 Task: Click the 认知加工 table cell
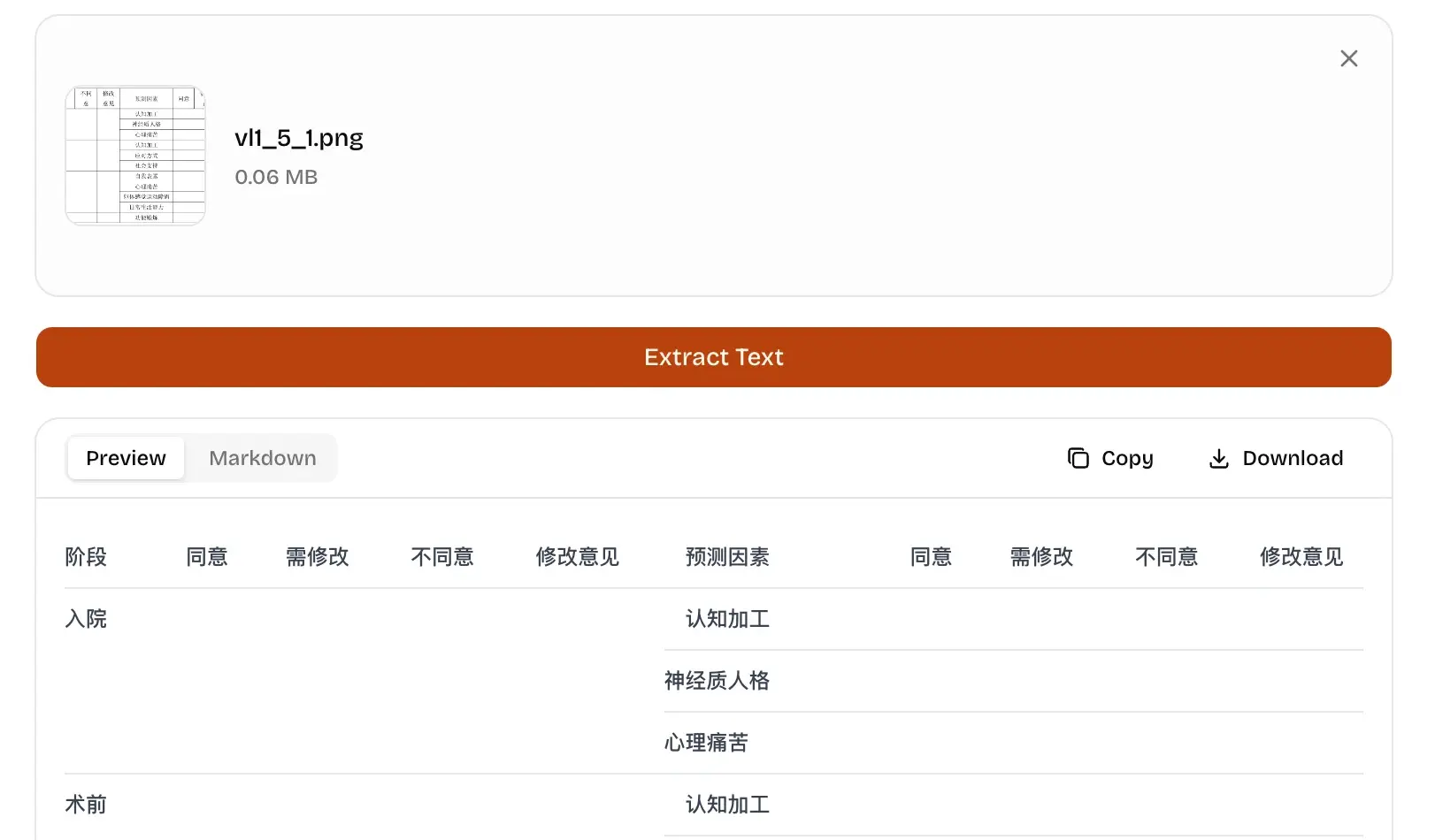click(x=725, y=619)
